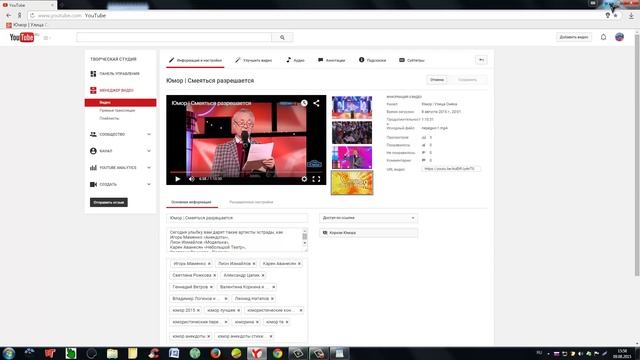
Task: Open the privacy dropdown Доступ по ссылке
Action: (368, 218)
